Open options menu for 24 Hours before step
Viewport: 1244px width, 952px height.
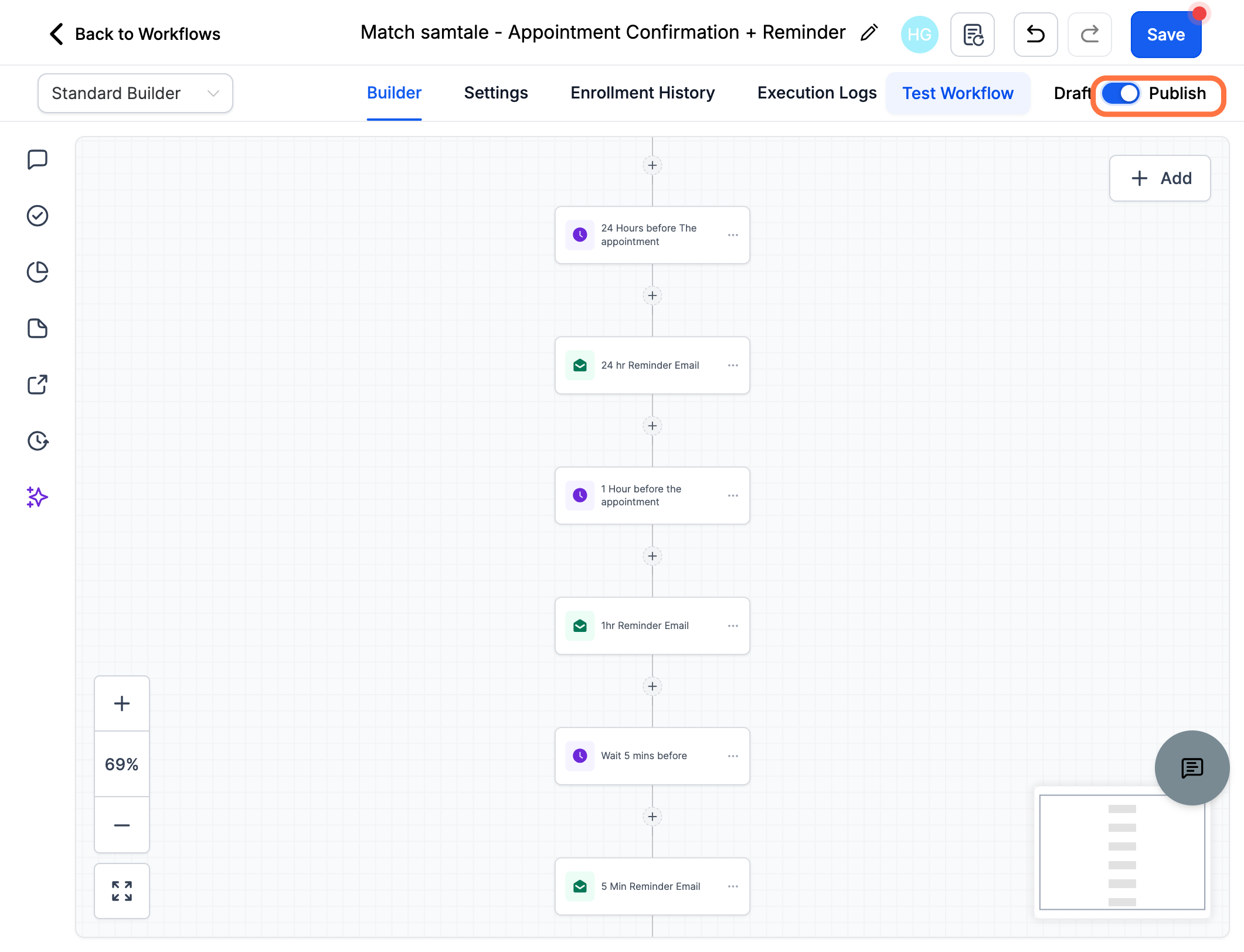pyautogui.click(x=733, y=235)
